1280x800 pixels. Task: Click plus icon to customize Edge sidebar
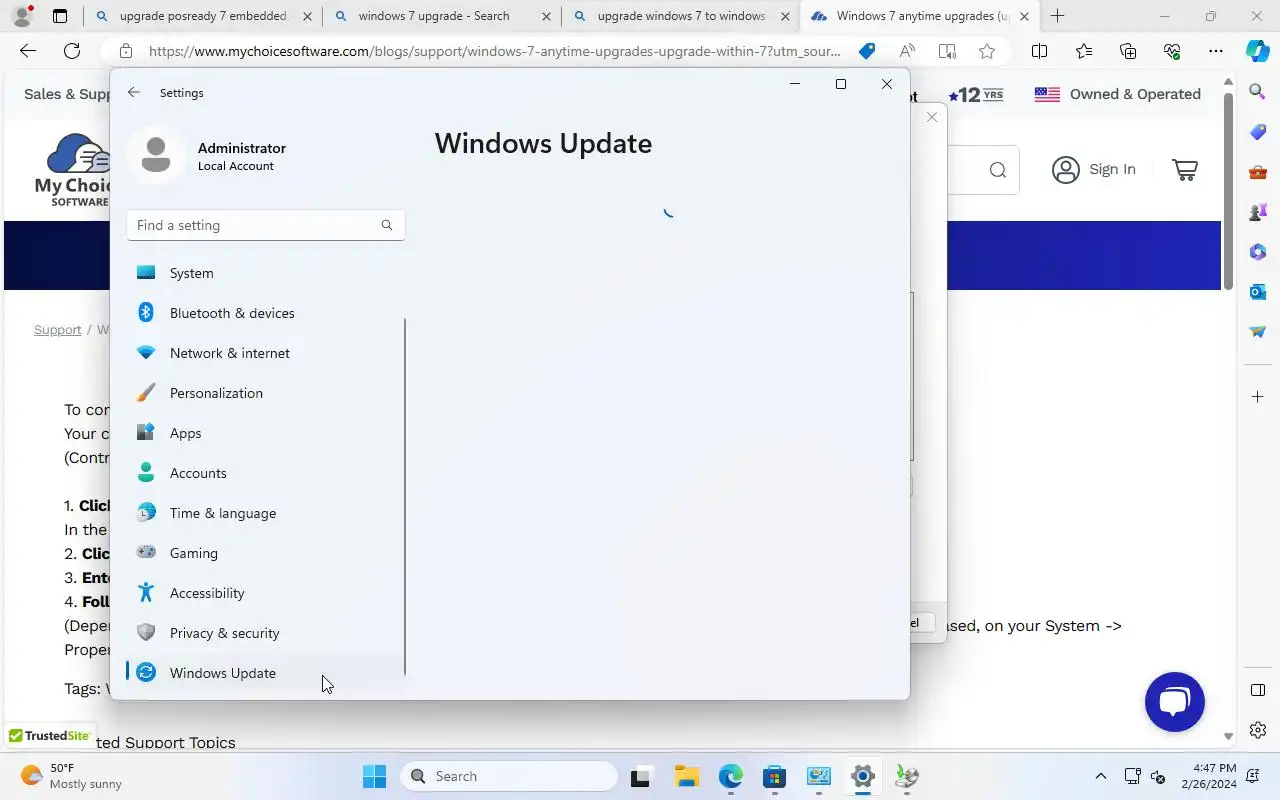(1258, 397)
